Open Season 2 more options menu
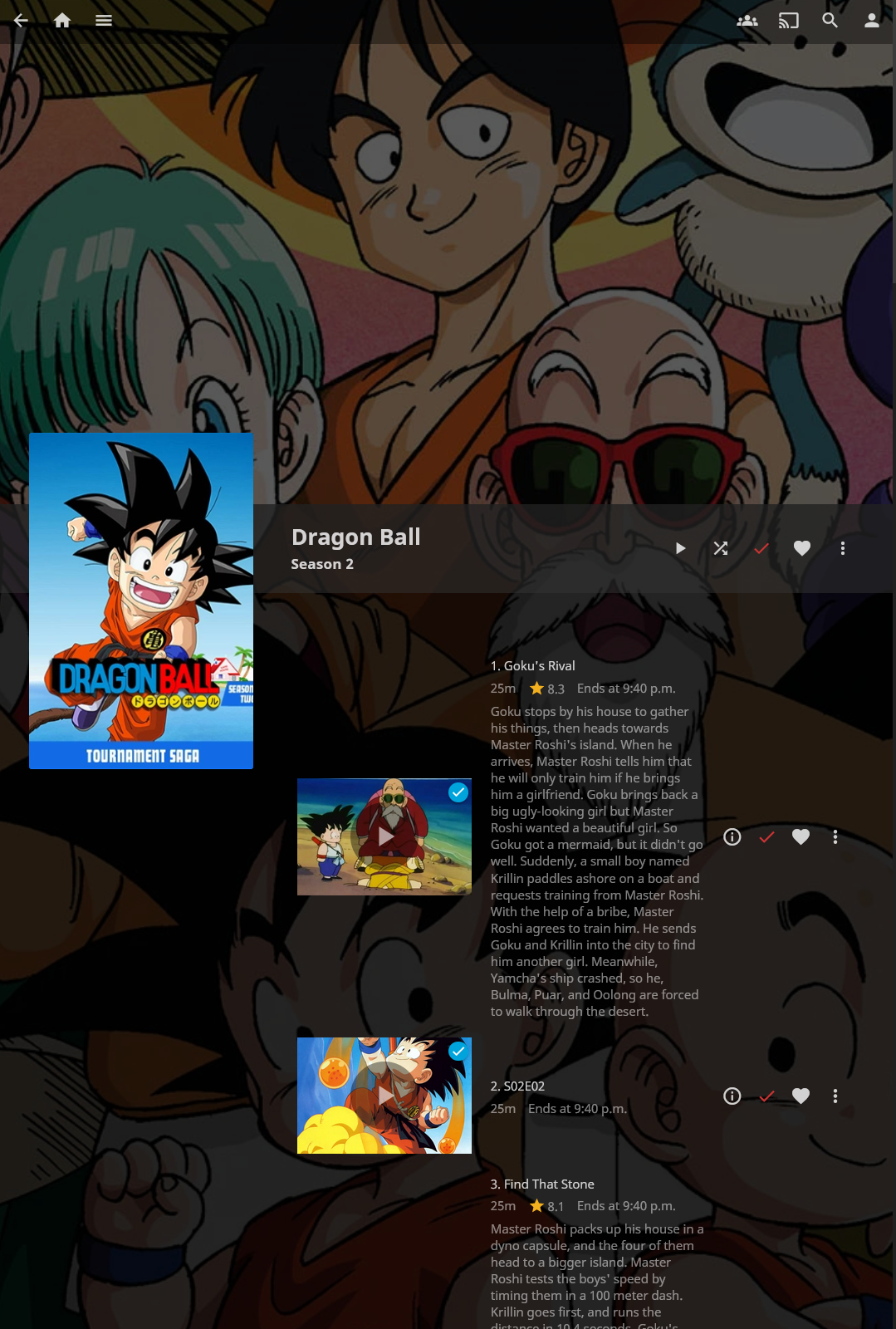Image resolution: width=896 pixels, height=1329 pixels. 843,548
